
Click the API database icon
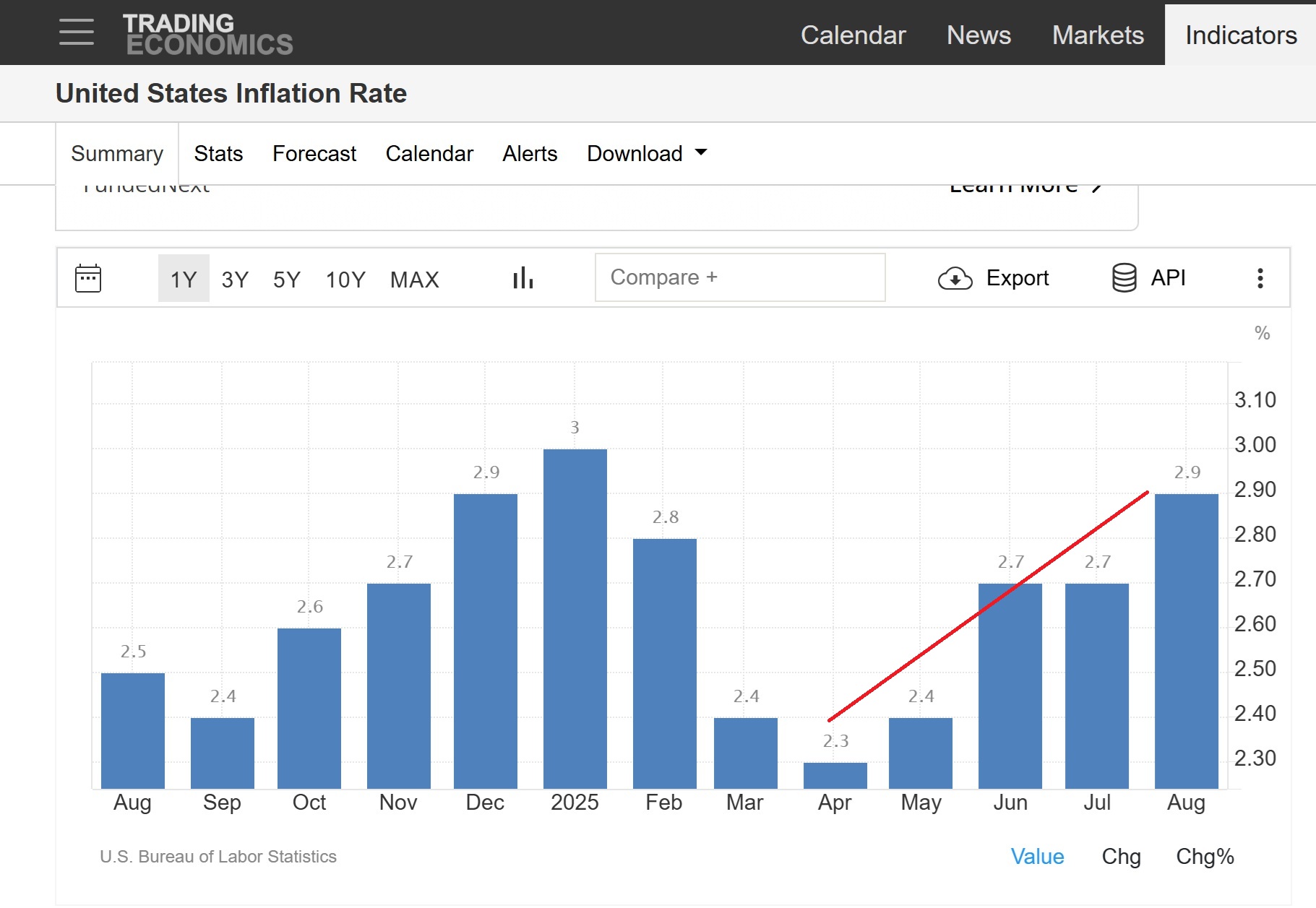click(x=1124, y=278)
